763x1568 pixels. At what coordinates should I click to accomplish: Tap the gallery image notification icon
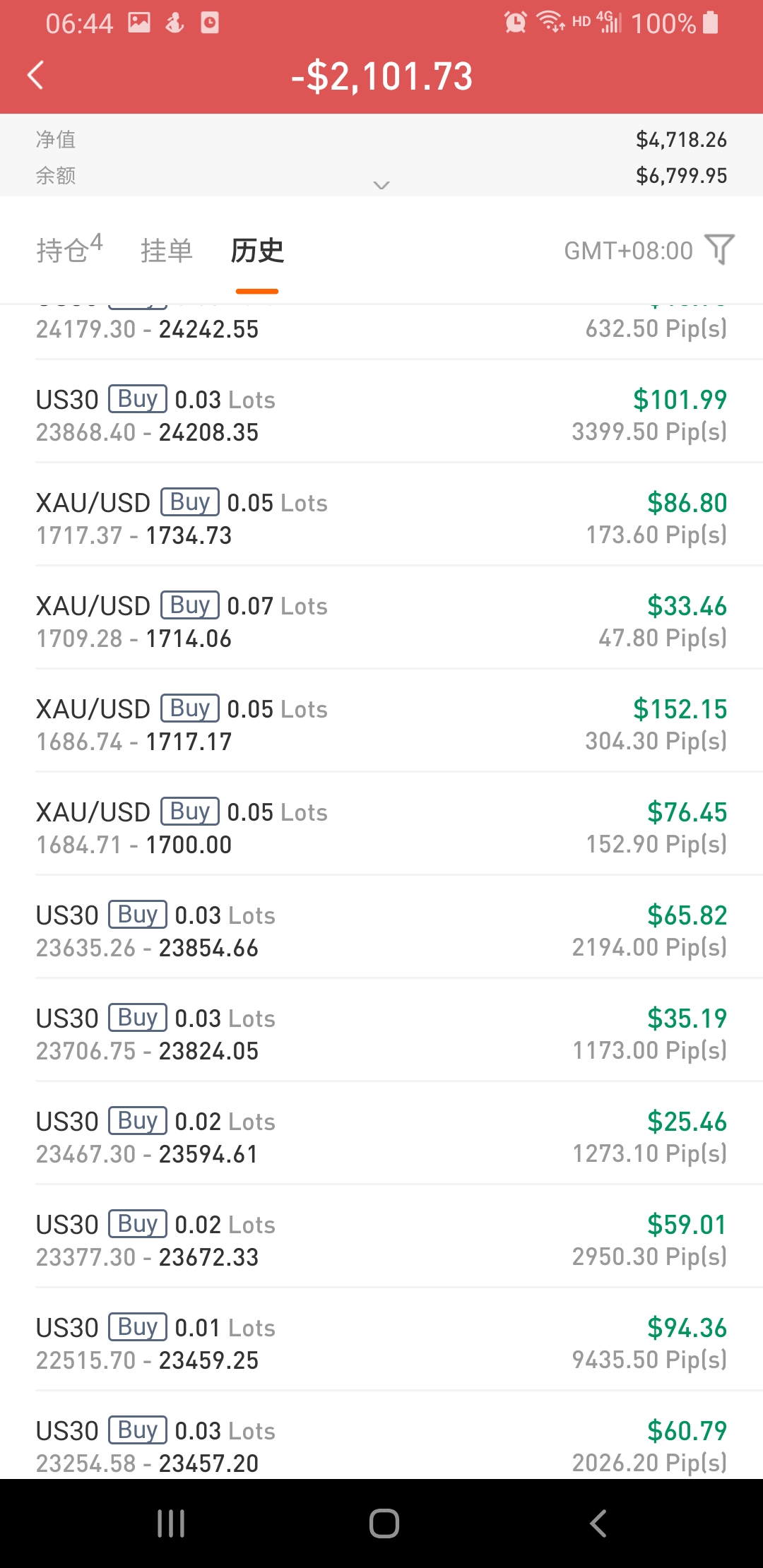139,23
